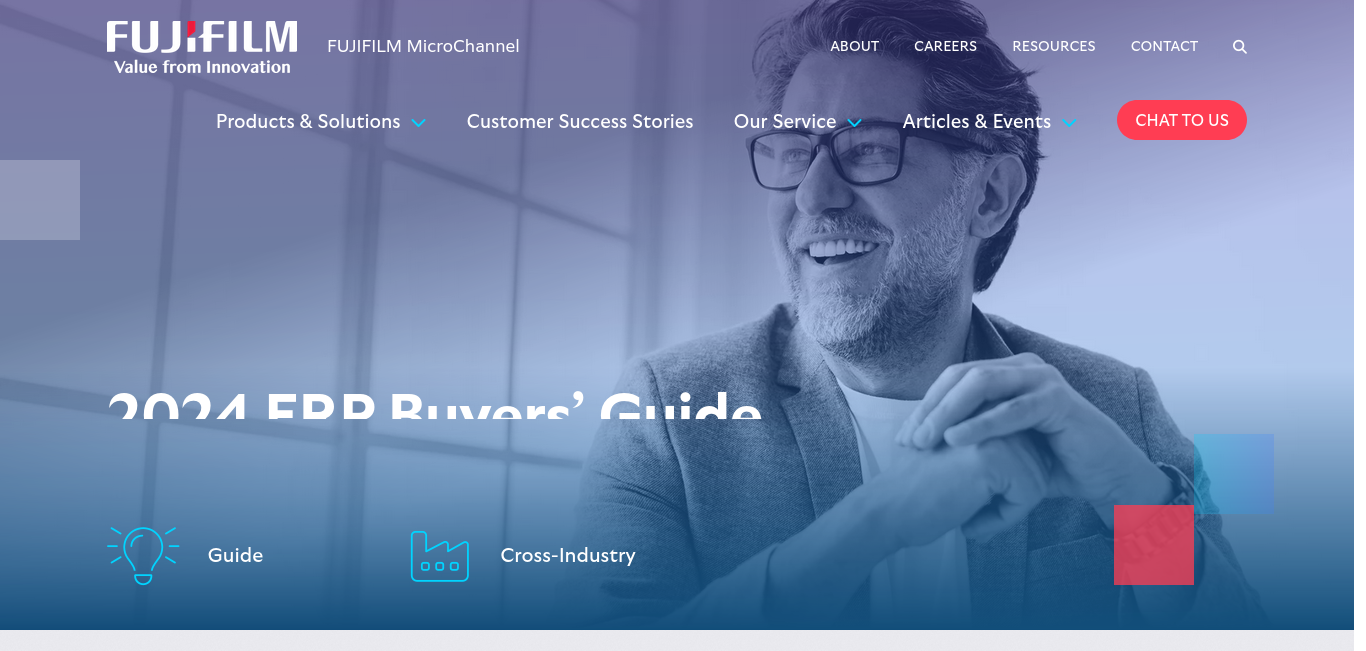The width and height of the screenshot is (1366, 651).
Task: Click the search magnifier icon
Action: (1239, 47)
